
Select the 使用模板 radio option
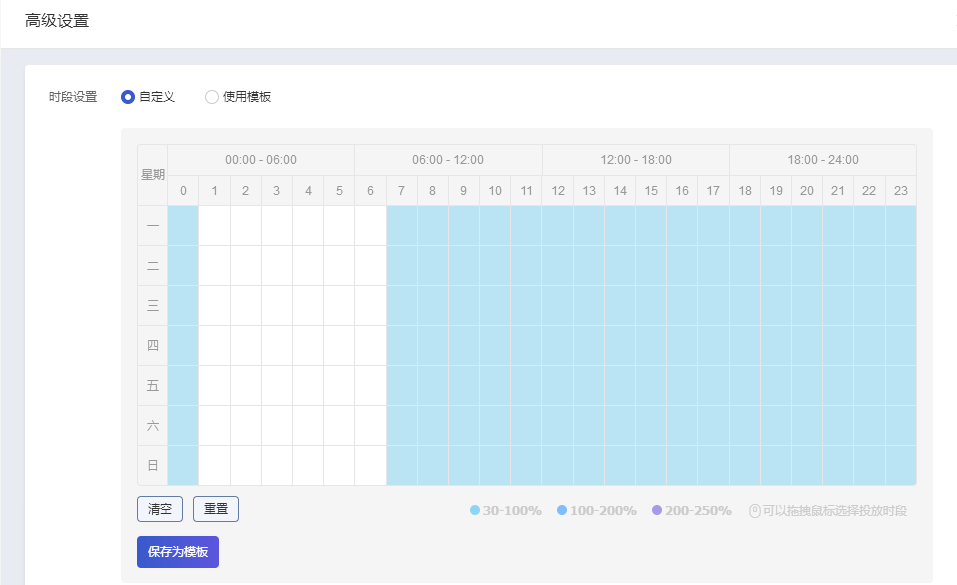(212, 97)
